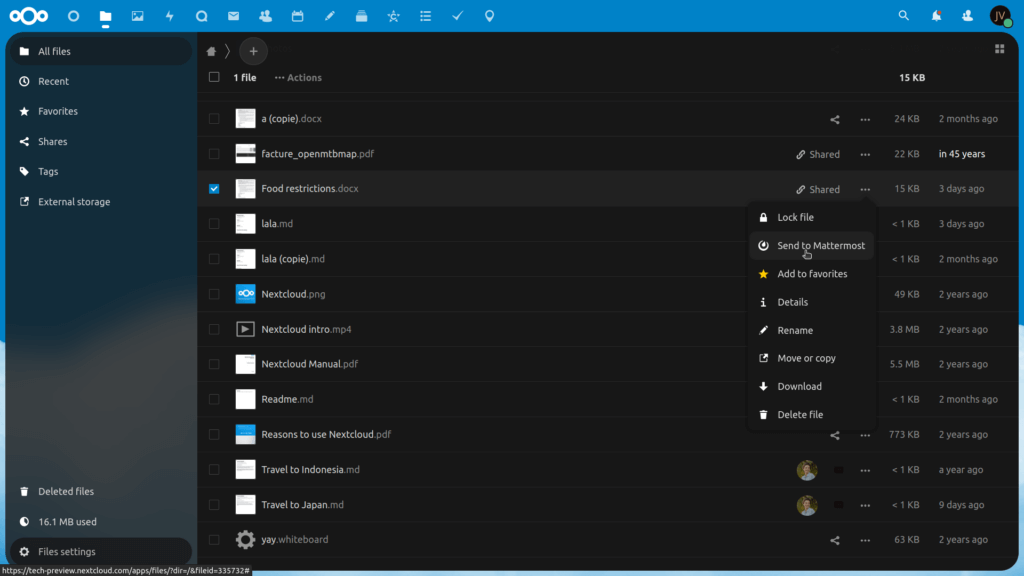Open the Nextcloud.png thumbnail

pyautogui.click(x=246, y=294)
